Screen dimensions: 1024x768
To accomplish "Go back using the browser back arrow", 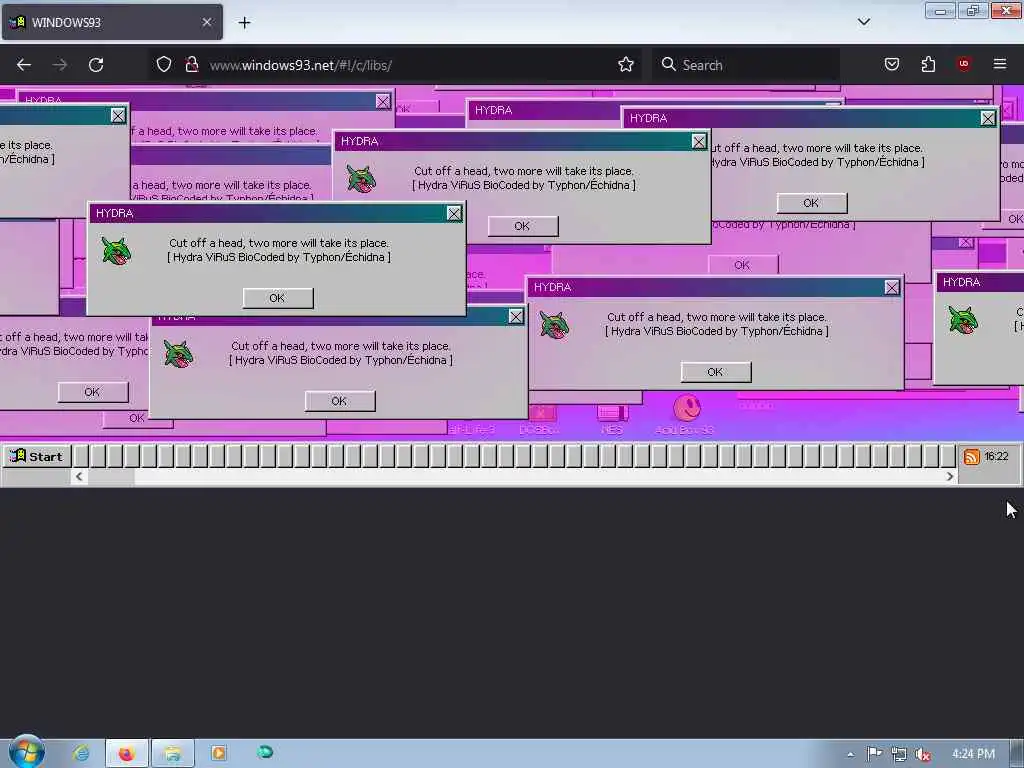I will tap(24, 65).
